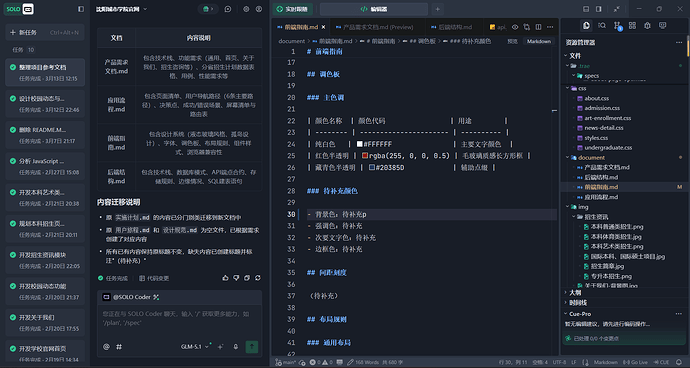Open the project name dropdown

pos(121,9)
